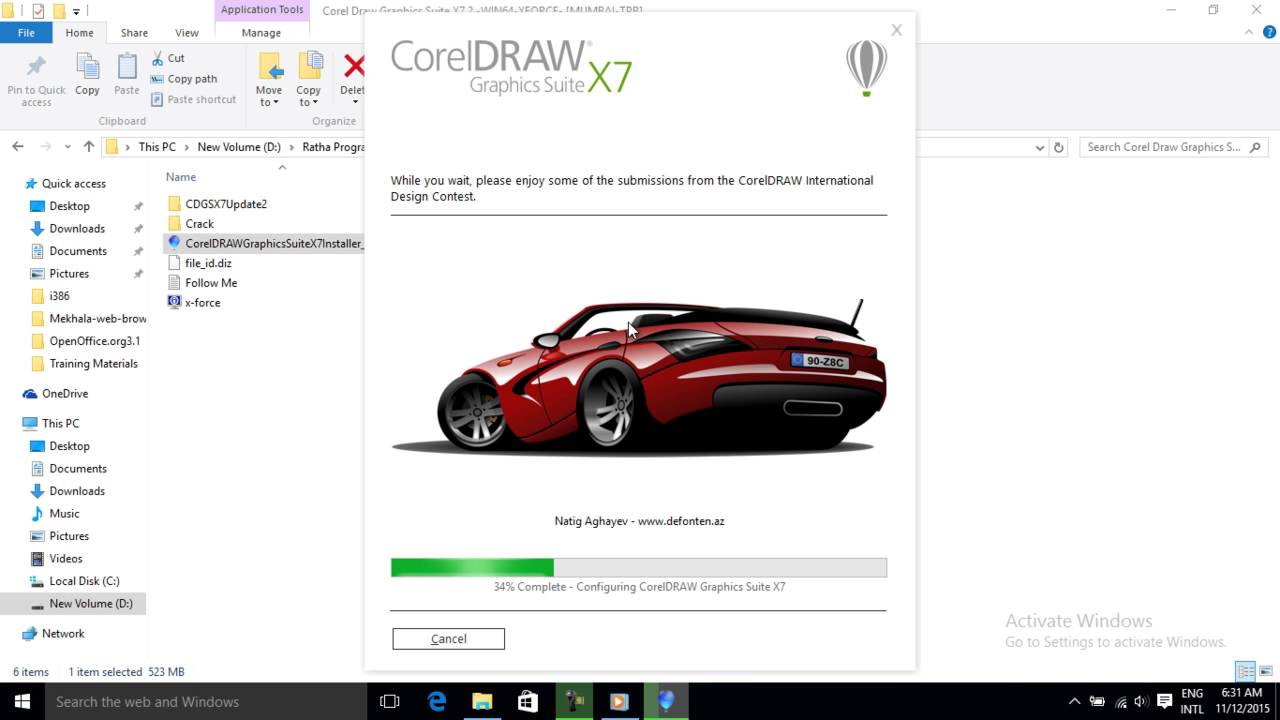
Task: Open the Manage ribbon tab
Action: click(x=261, y=33)
